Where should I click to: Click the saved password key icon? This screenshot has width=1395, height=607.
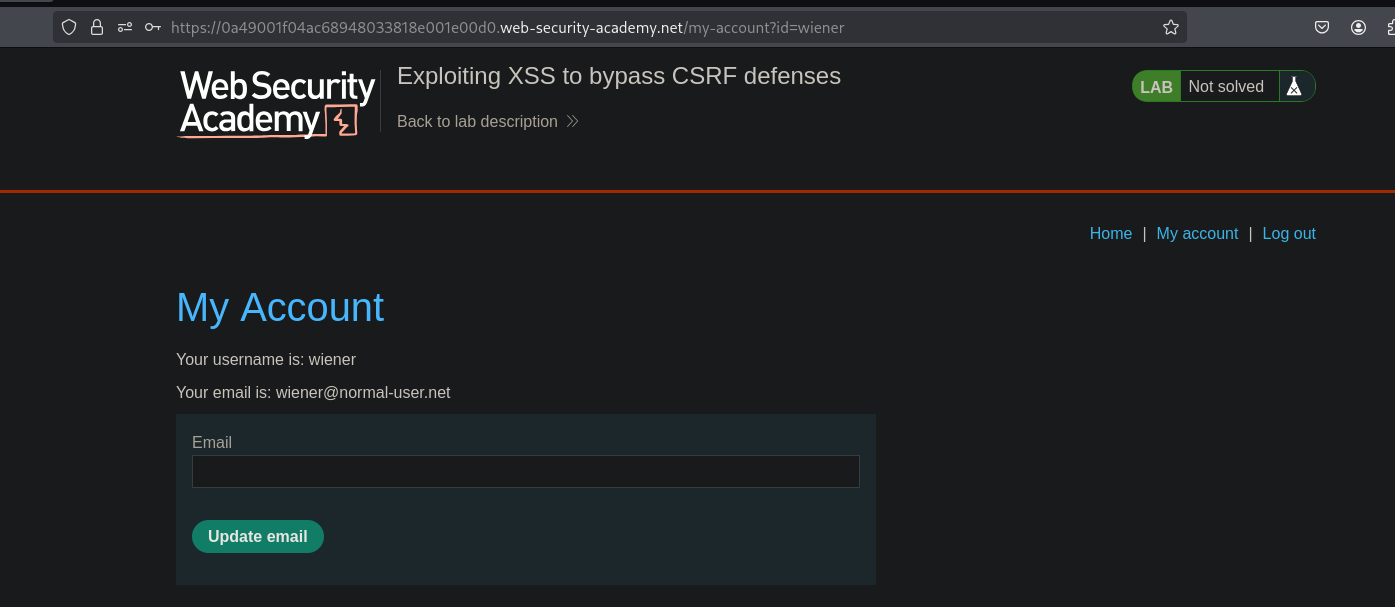pyautogui.click(x=152, y=28)
